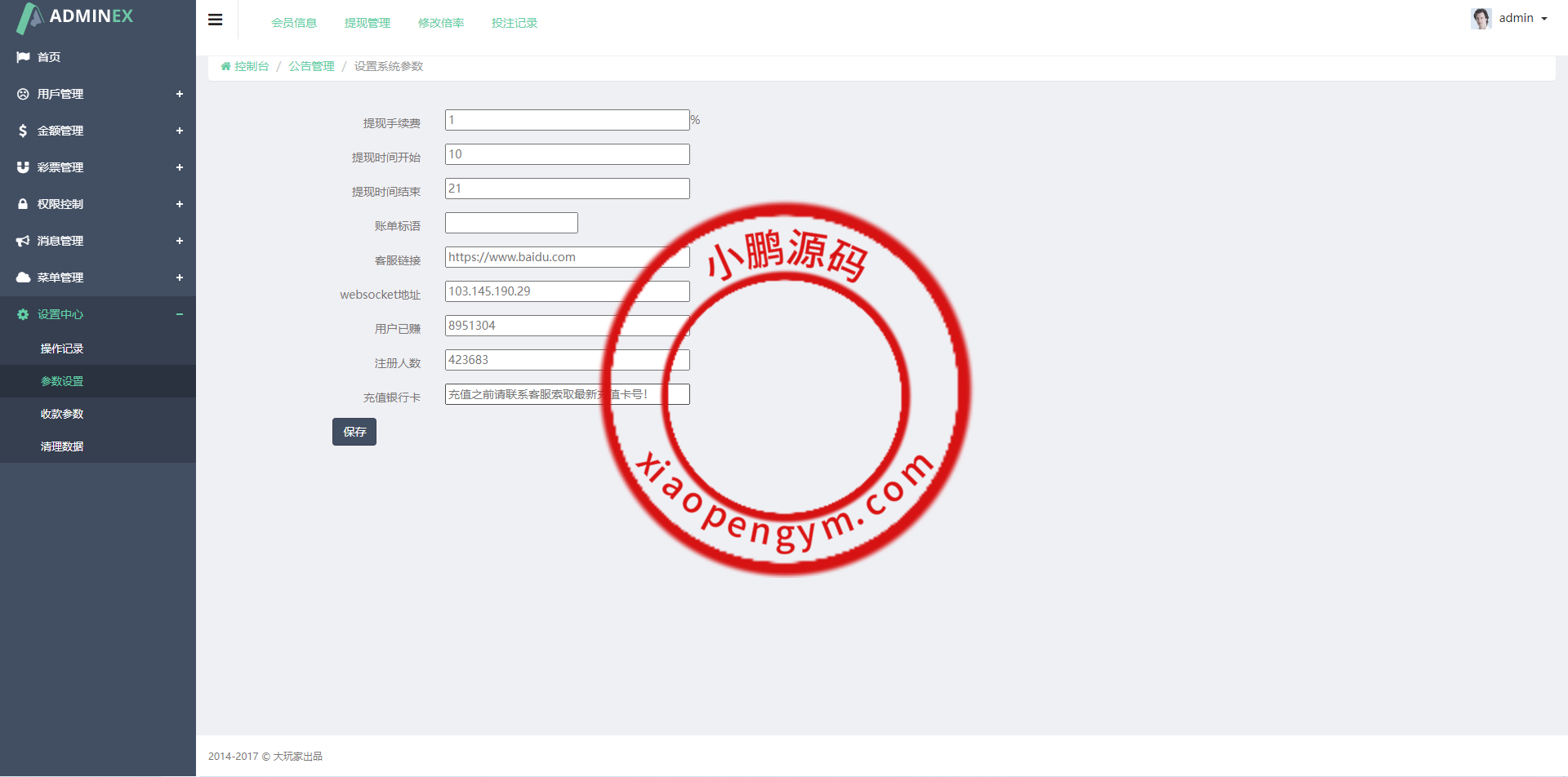Click the megaphone icon for 消息管理

coord(23,241)
